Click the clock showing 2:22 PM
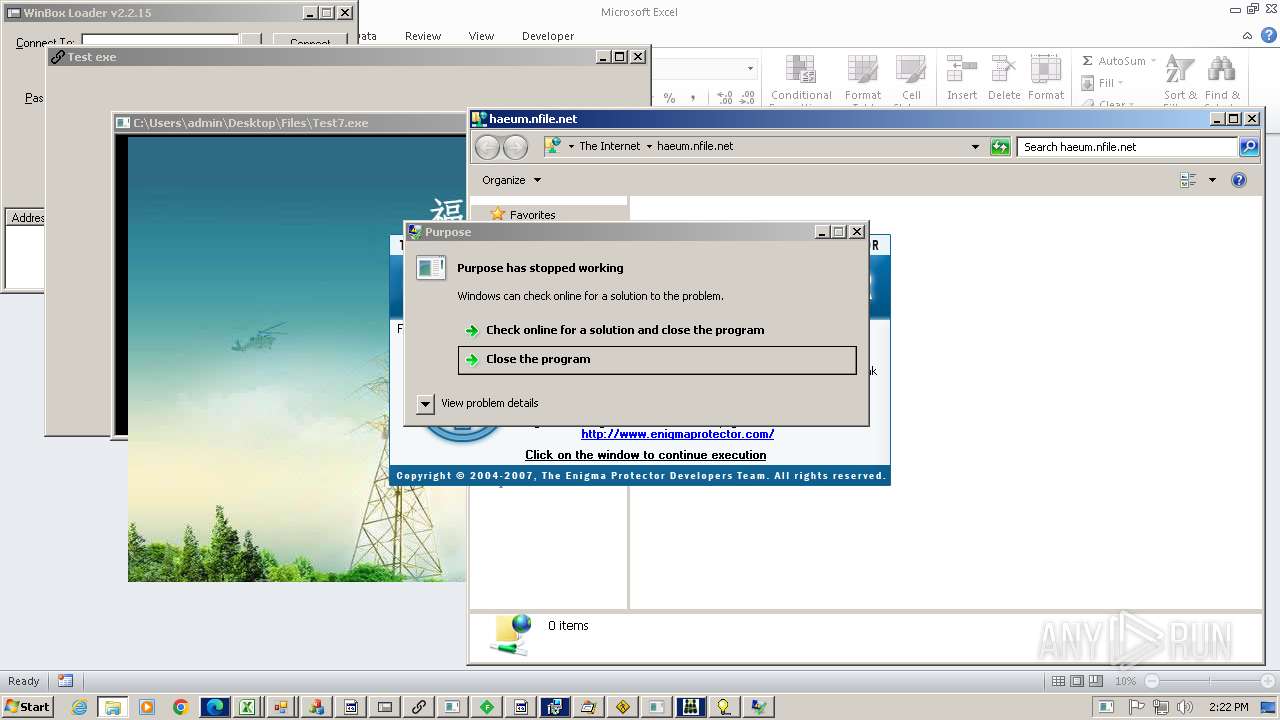This screenshot has height=720, width=1280. [x=1229, y=707]
